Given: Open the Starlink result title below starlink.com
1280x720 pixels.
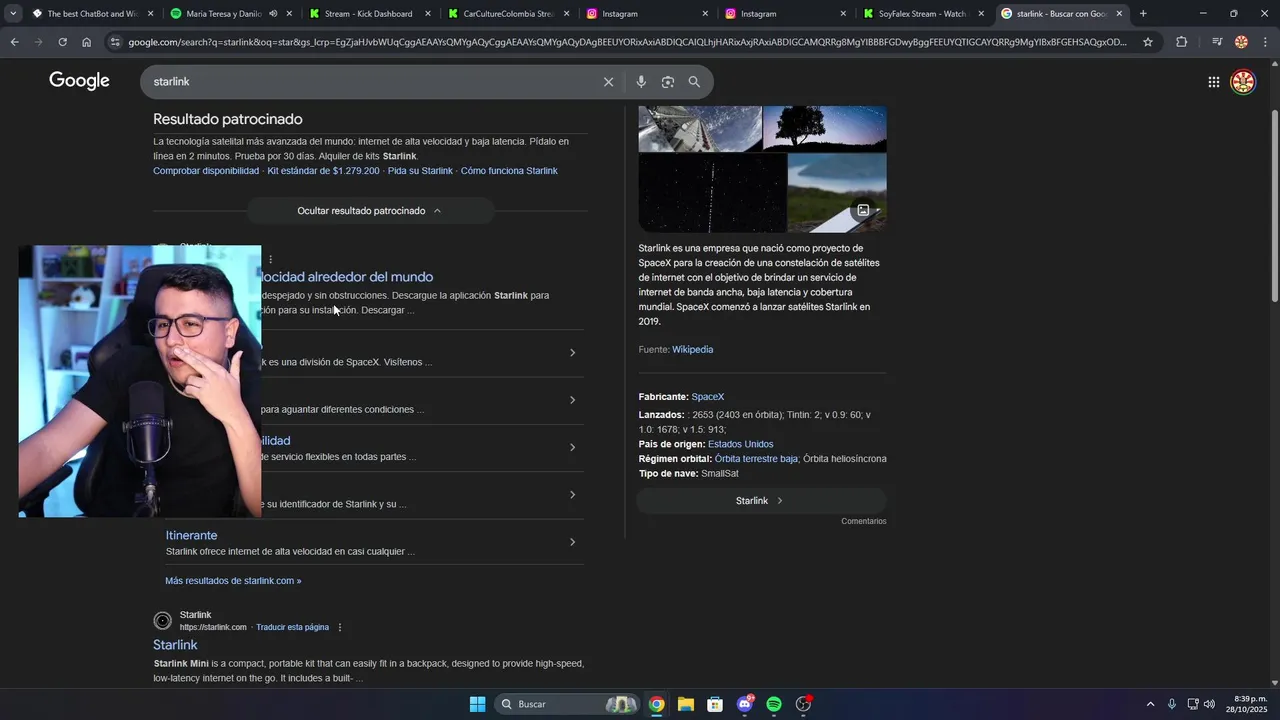Looking at the screenshot, I should [x=175, y=645].
